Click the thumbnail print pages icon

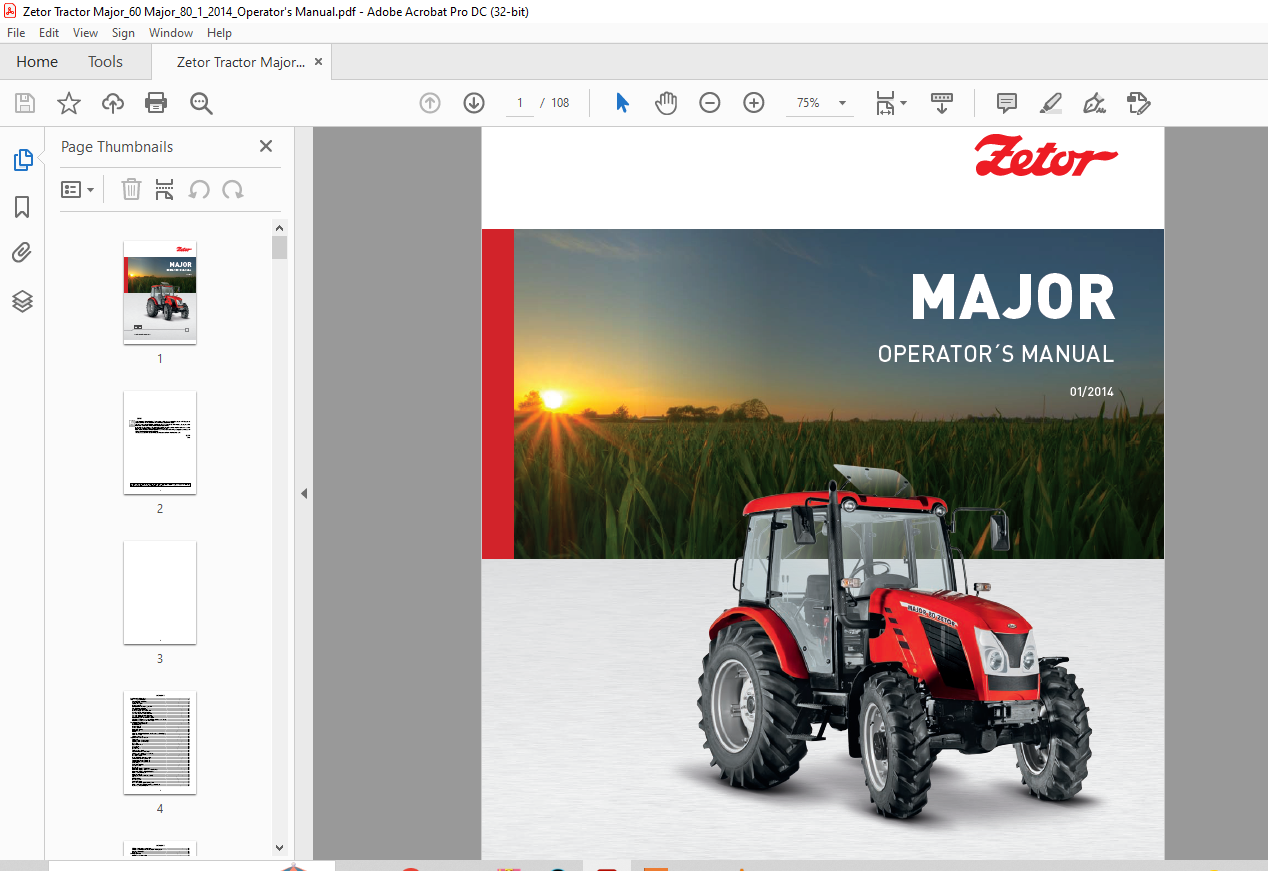click(x=165, y=189)
